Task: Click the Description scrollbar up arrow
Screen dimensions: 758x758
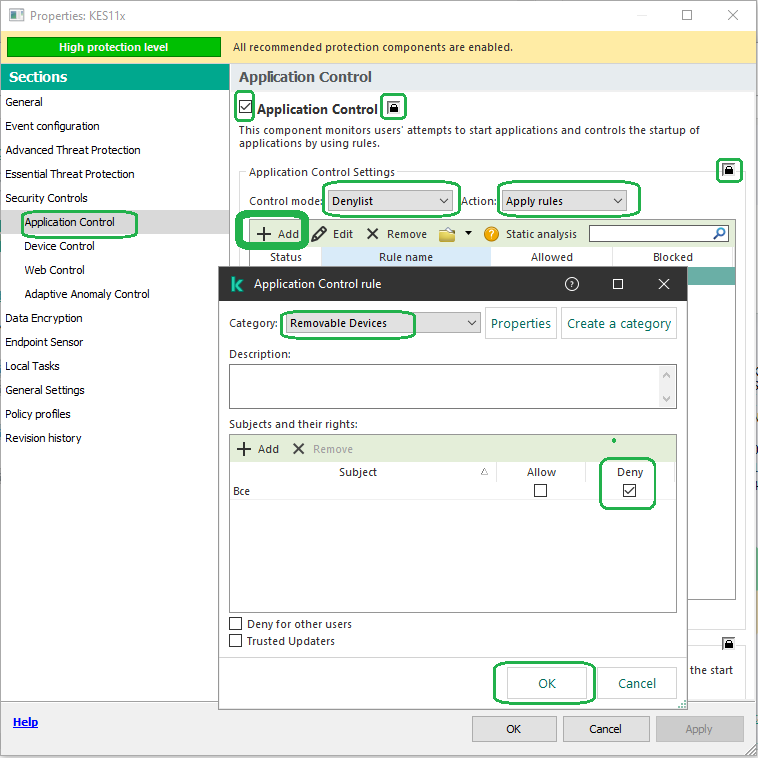Action: pyautogui.click(x=666, y=375)
